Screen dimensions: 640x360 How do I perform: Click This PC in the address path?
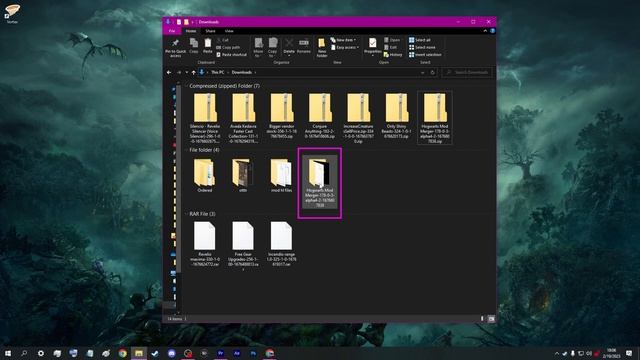218,72
